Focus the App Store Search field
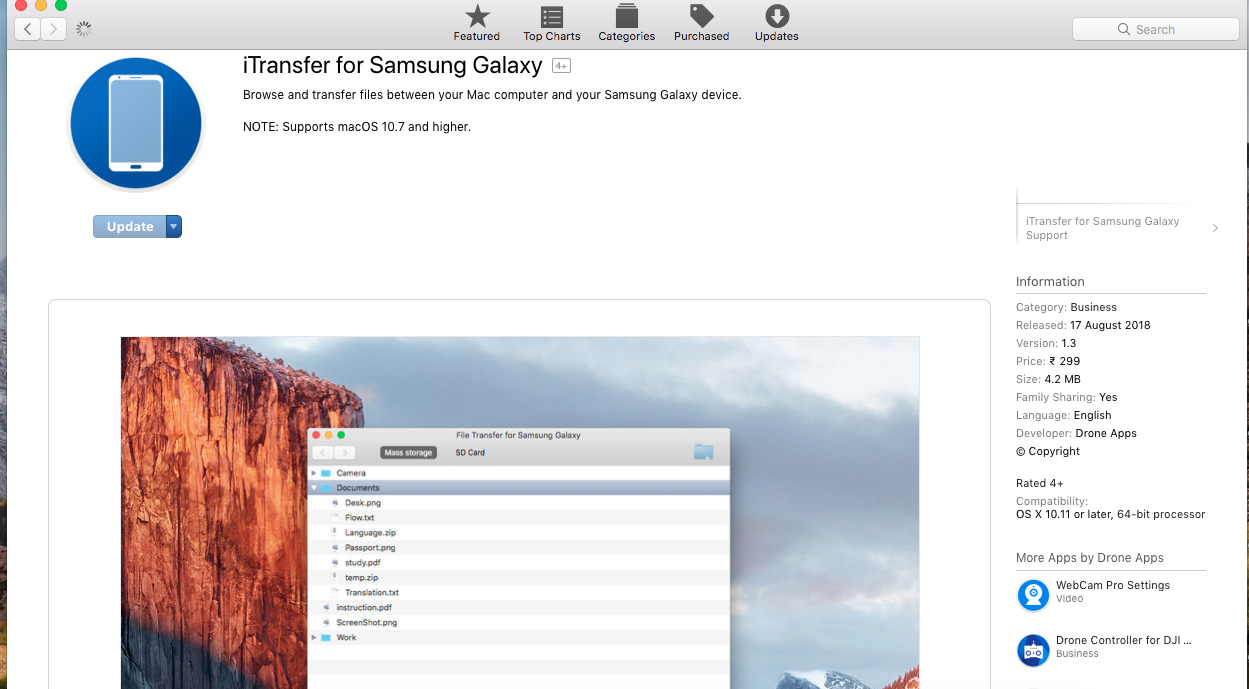Image resolution: width=1249 pixels, height=689 pixels. pyautogui.click(x=1154, y=29)
